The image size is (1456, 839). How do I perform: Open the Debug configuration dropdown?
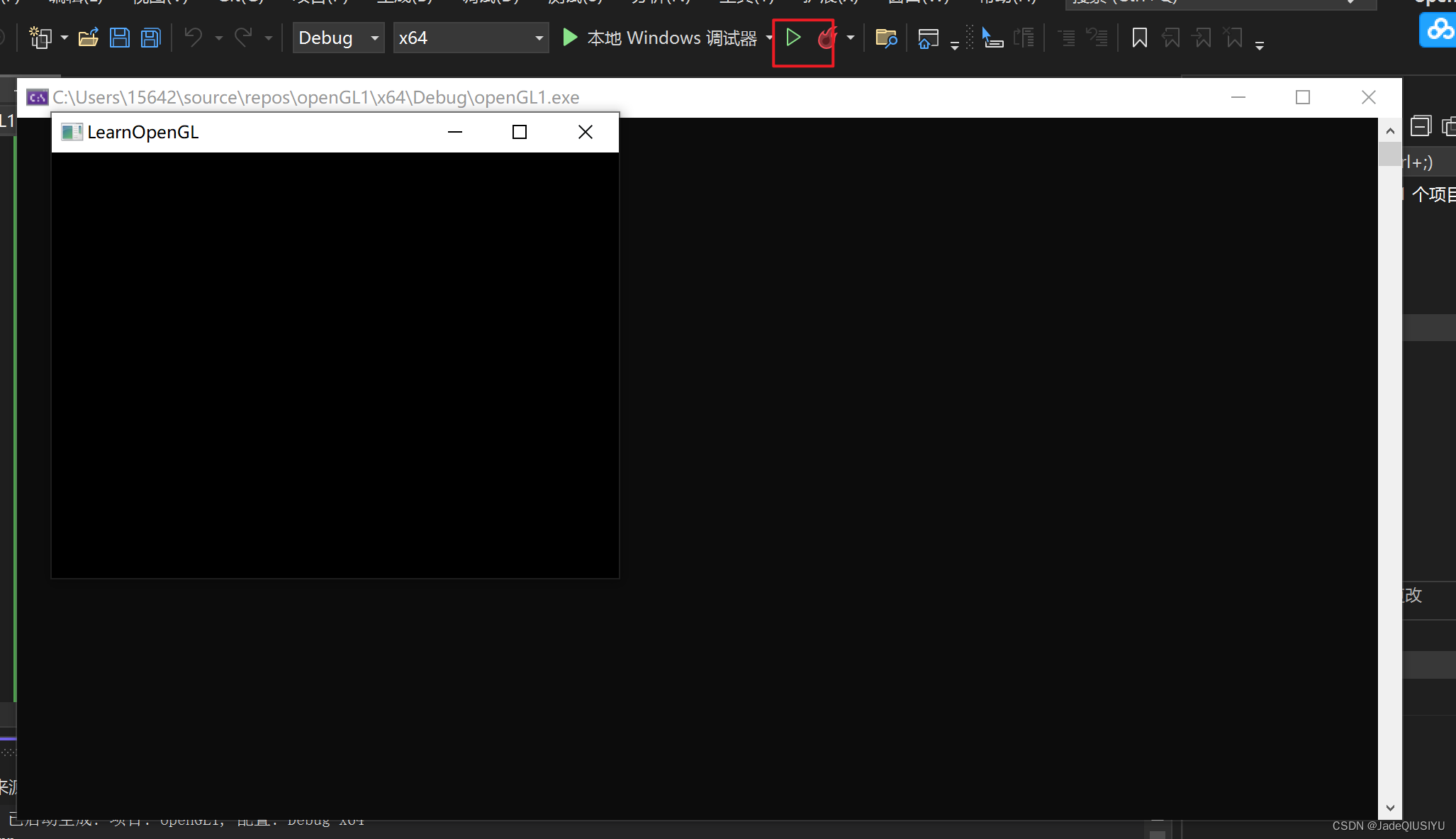[x=338, y=38]
